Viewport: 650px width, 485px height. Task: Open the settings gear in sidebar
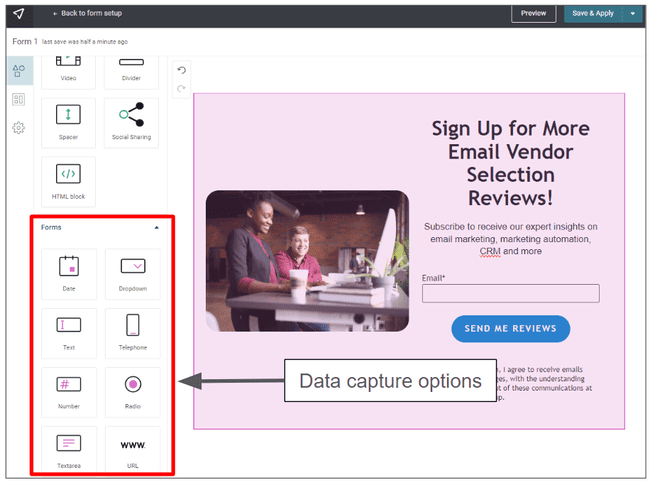pyautogui.click(x=19, y=128)
